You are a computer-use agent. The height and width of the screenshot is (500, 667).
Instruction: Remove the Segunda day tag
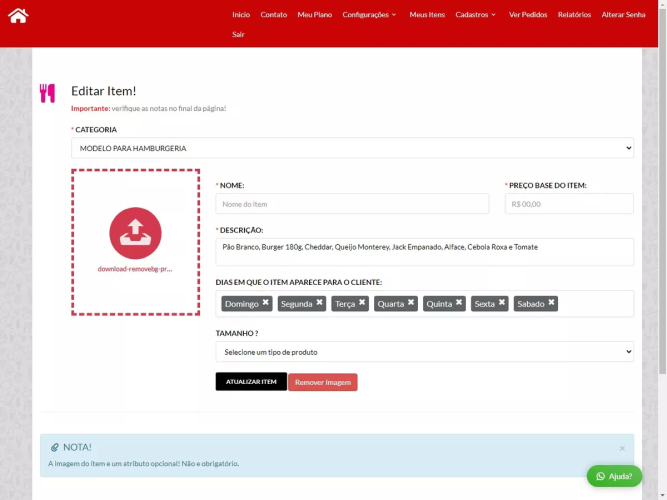(x=320, y=303)
